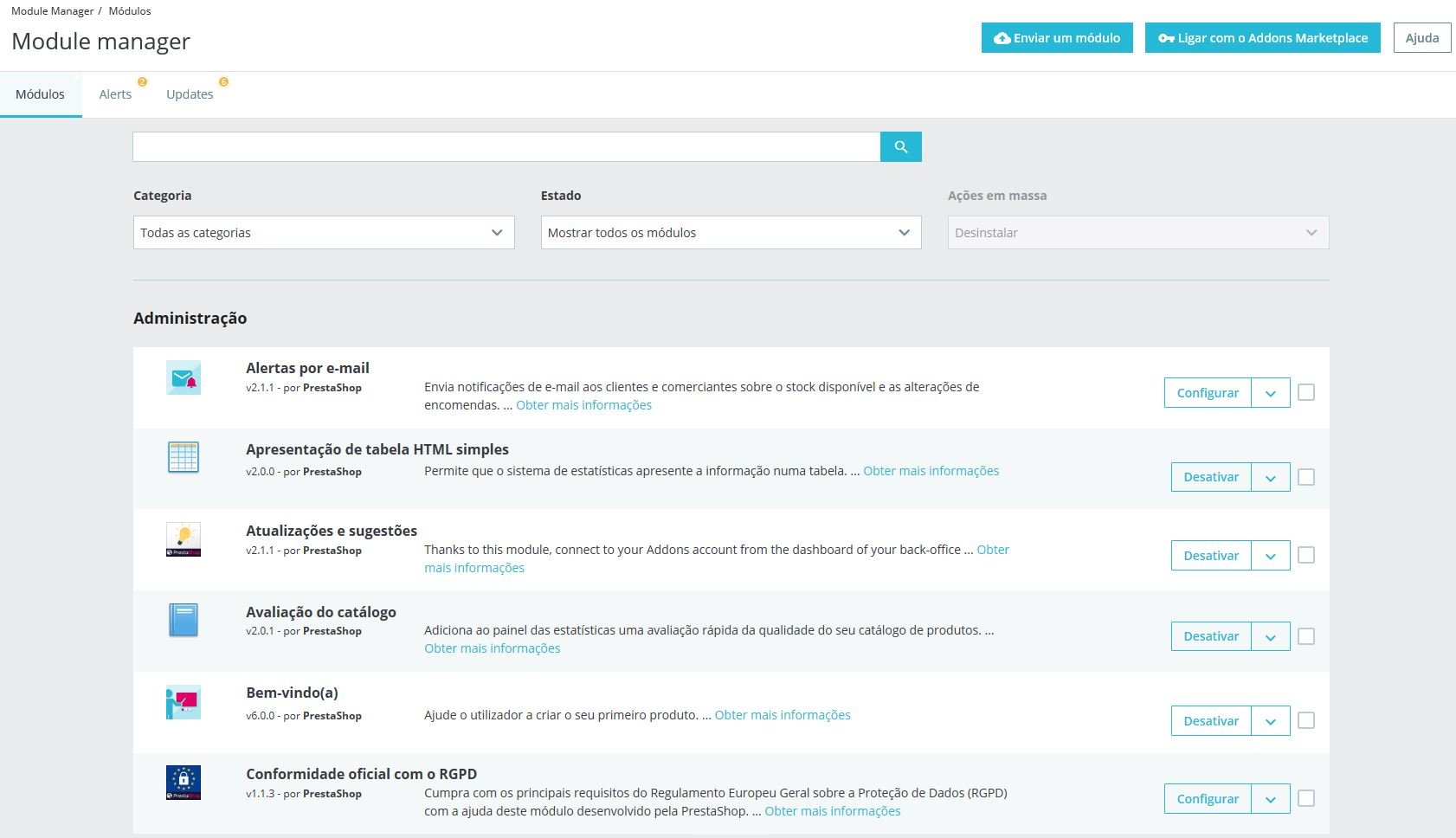The width and height of the screenshot is (1456, 838).
Task: Open more info link for RGPD module
Action: tap(833, 811)
